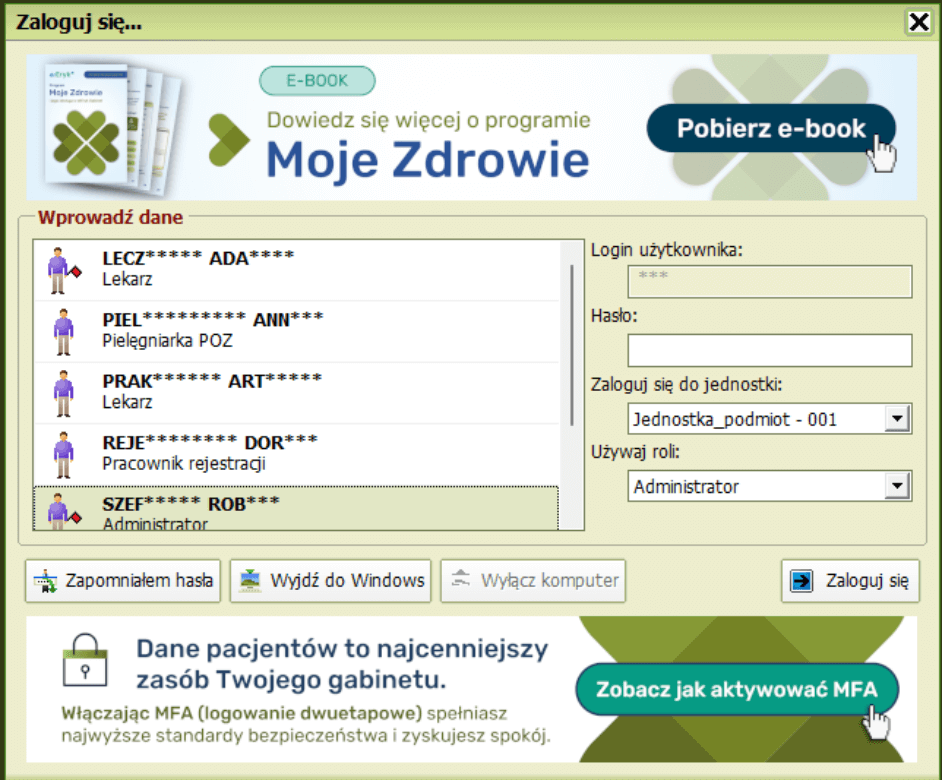Click the Pracownik rejestracji role text

pyautogui.click(x=184, y=463)
